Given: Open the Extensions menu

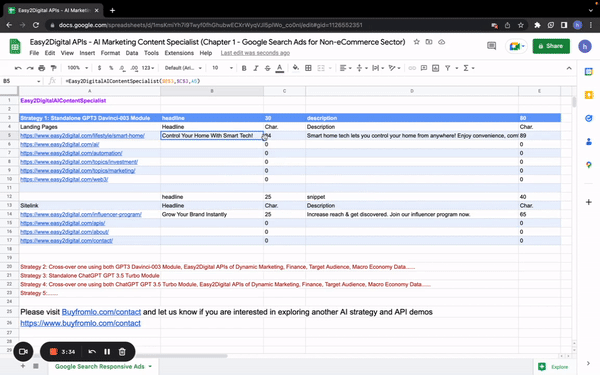Looking at the screenshot, I should pos(179,53).
